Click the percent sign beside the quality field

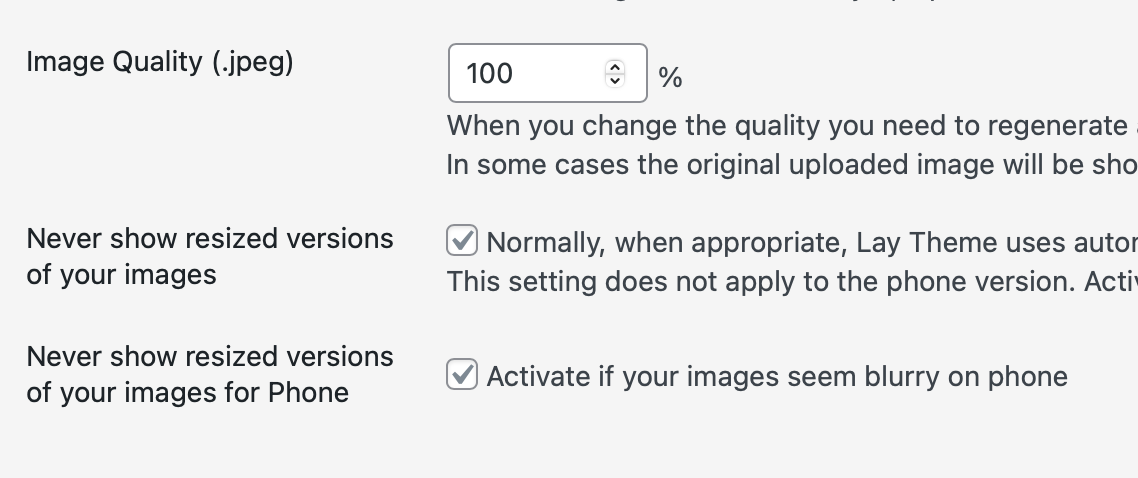click(x=670, y=77)
